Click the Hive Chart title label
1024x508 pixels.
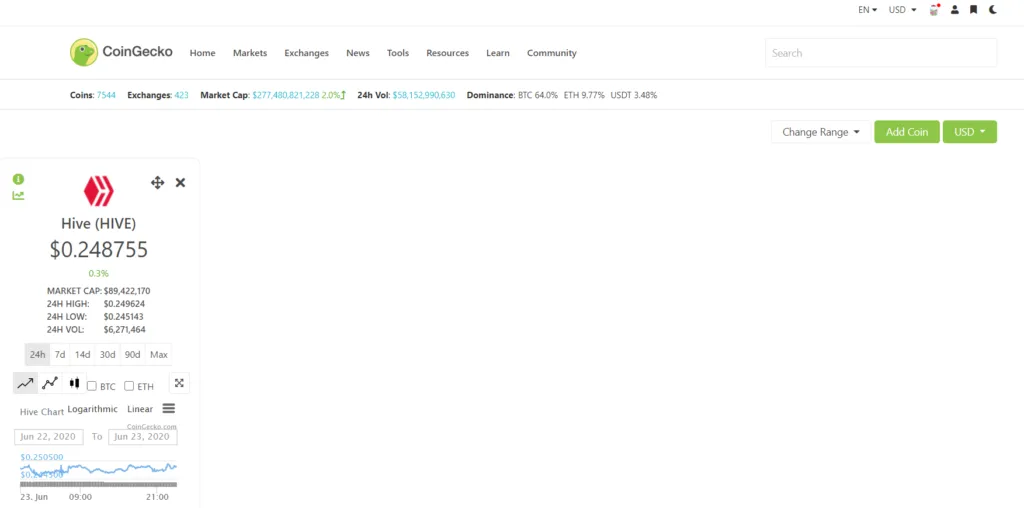pyautogui.click(x=42, y=412)
